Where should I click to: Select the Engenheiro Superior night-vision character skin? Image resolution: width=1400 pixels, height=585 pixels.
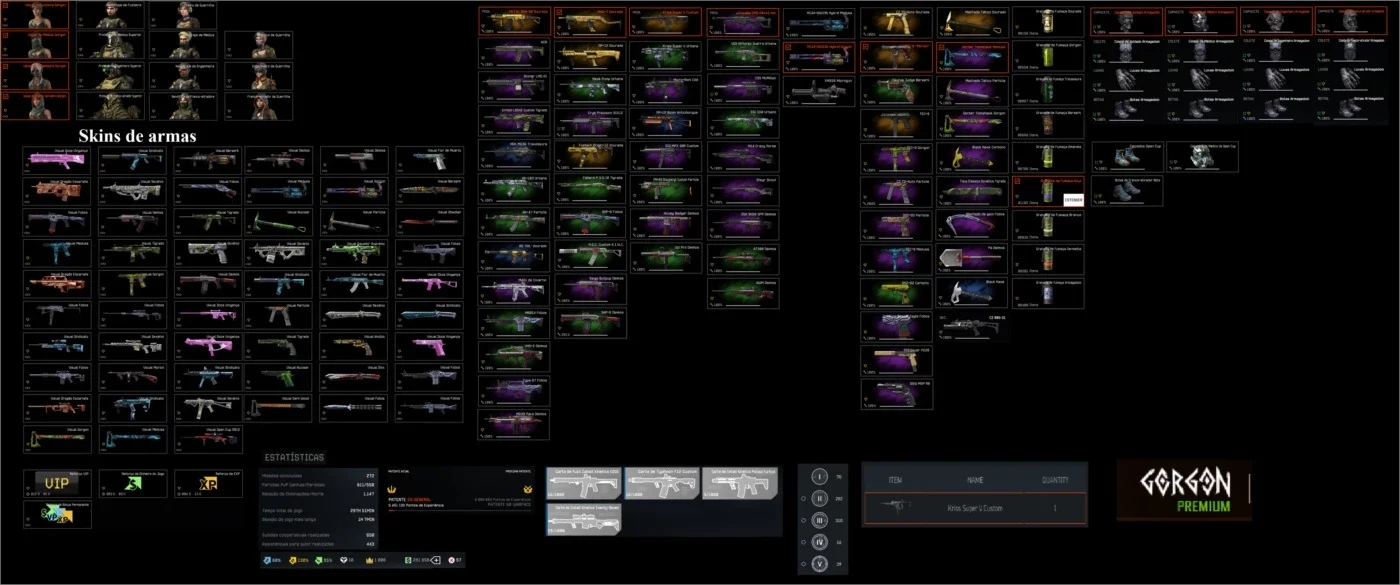[111, 76]
